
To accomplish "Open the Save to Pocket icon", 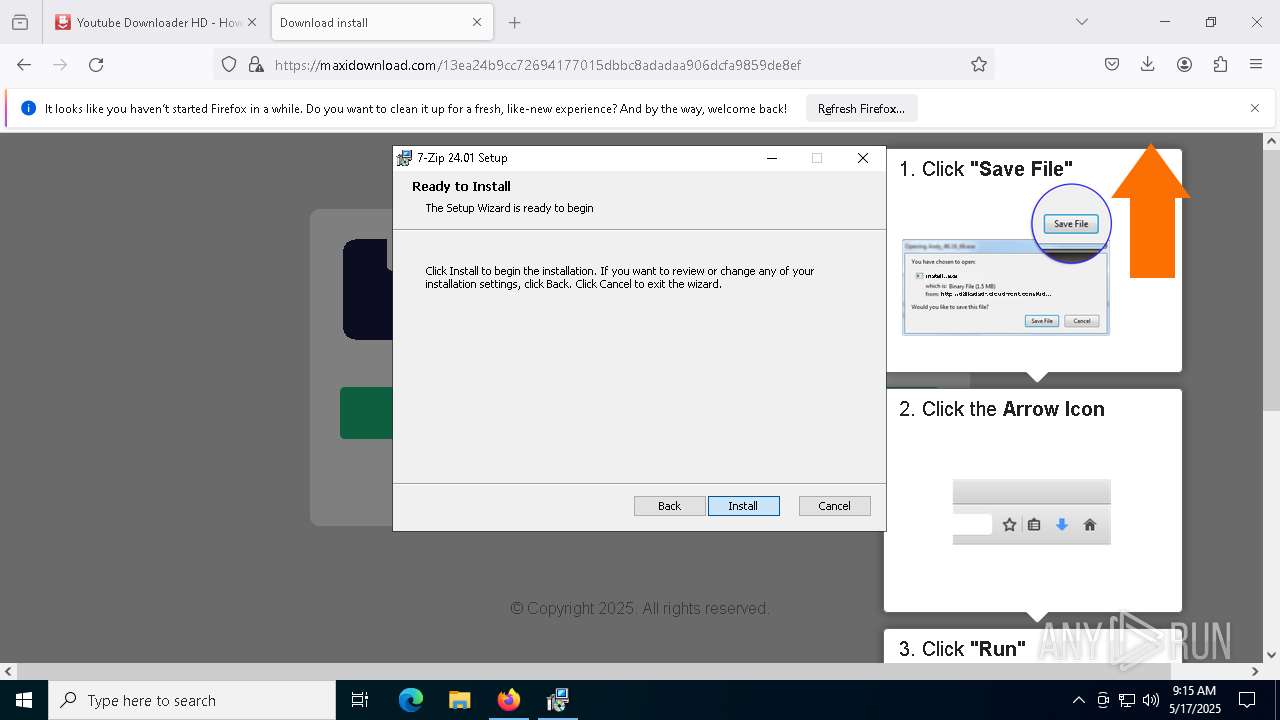I will [x=1112, y=65].
